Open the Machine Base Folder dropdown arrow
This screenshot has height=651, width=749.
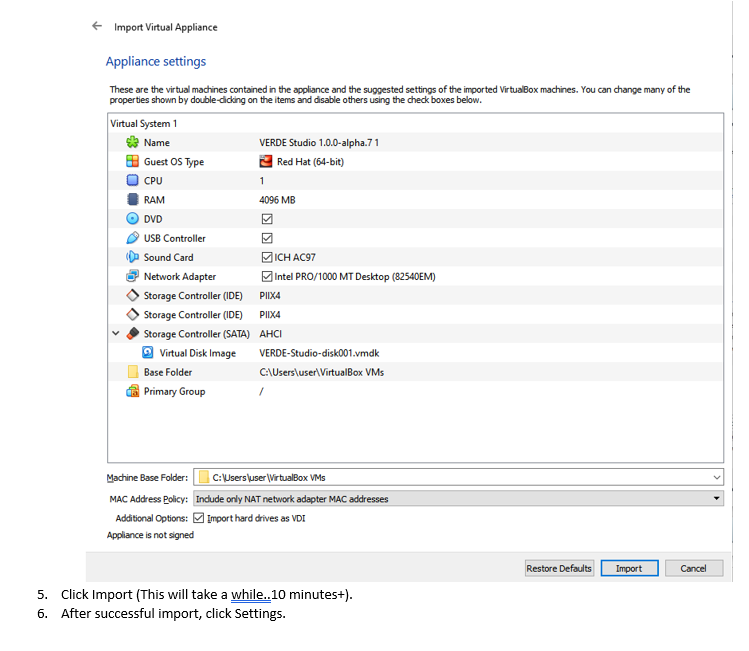[x=717, y=477]
